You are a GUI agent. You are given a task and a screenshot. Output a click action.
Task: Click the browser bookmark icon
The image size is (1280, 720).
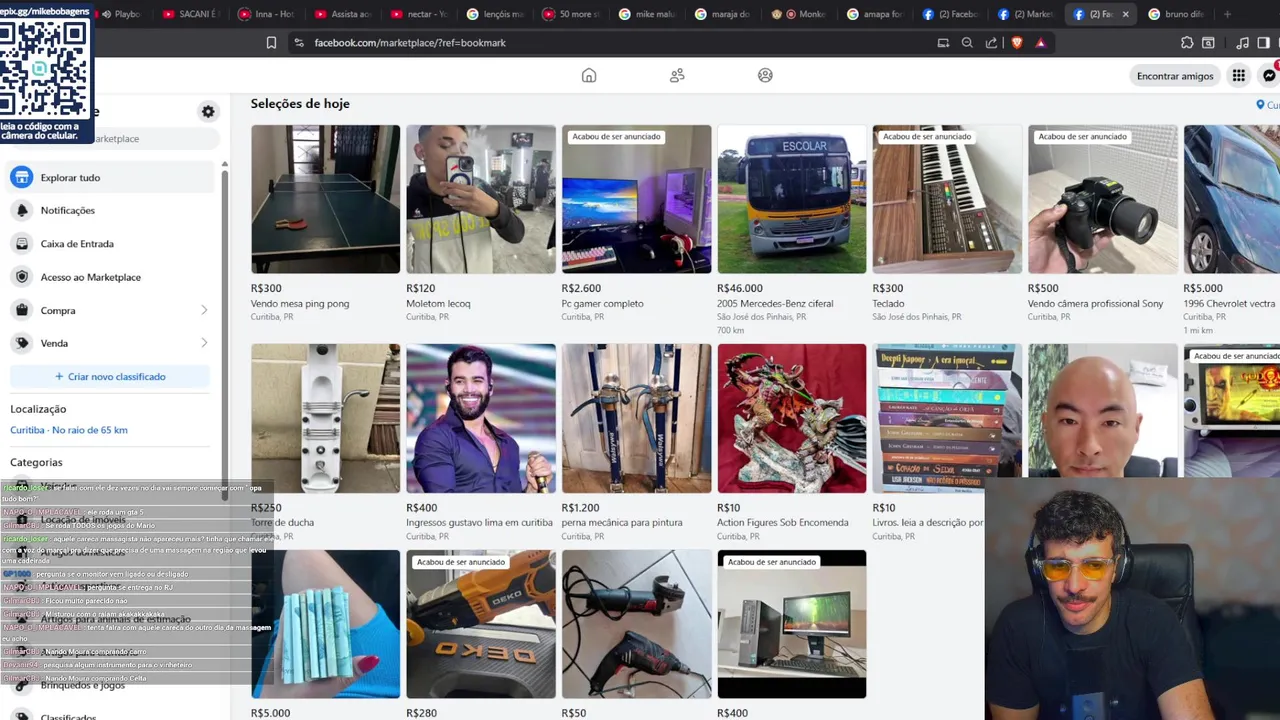pyautogui.click(x=271, y=43)
